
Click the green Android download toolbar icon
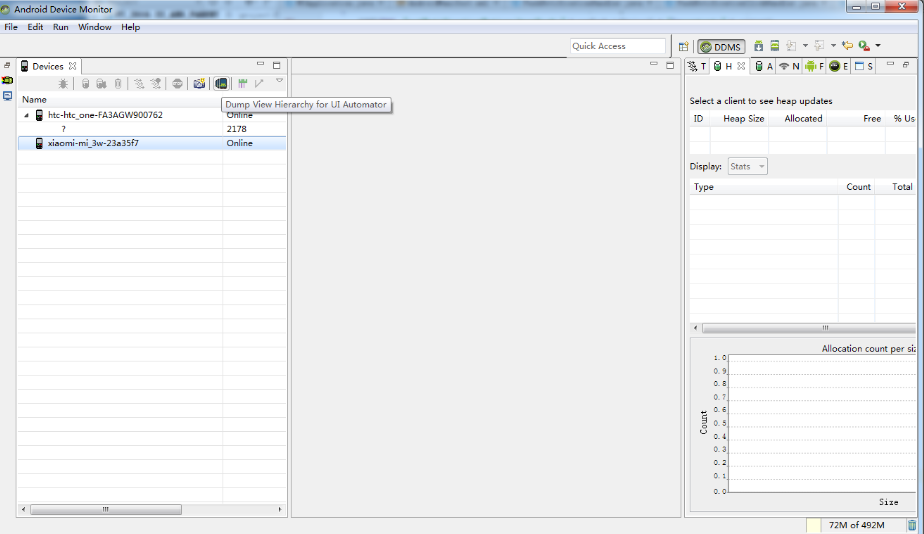(x=758, y=46)
